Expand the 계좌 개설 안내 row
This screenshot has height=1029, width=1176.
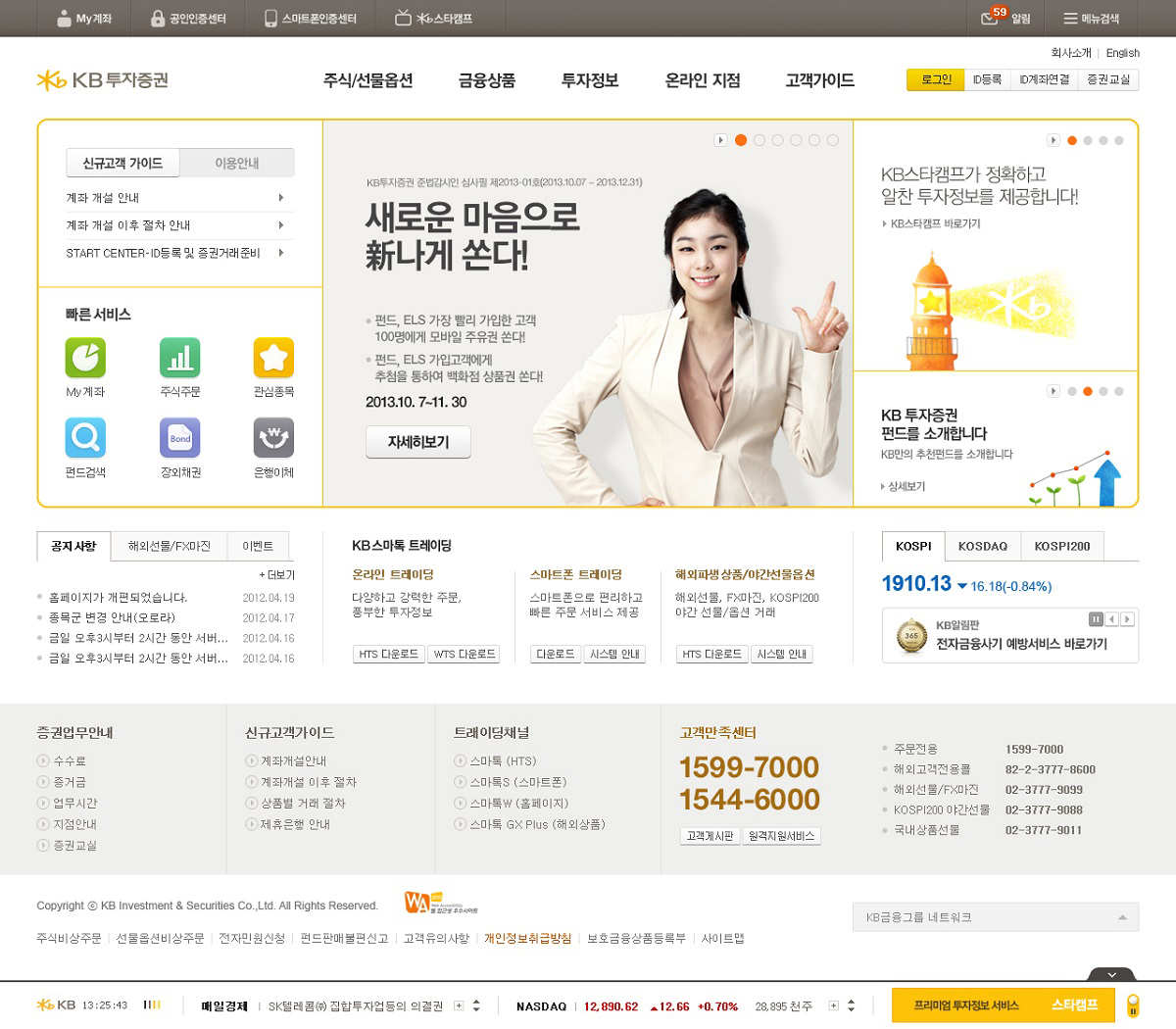(x=180, y=198)
